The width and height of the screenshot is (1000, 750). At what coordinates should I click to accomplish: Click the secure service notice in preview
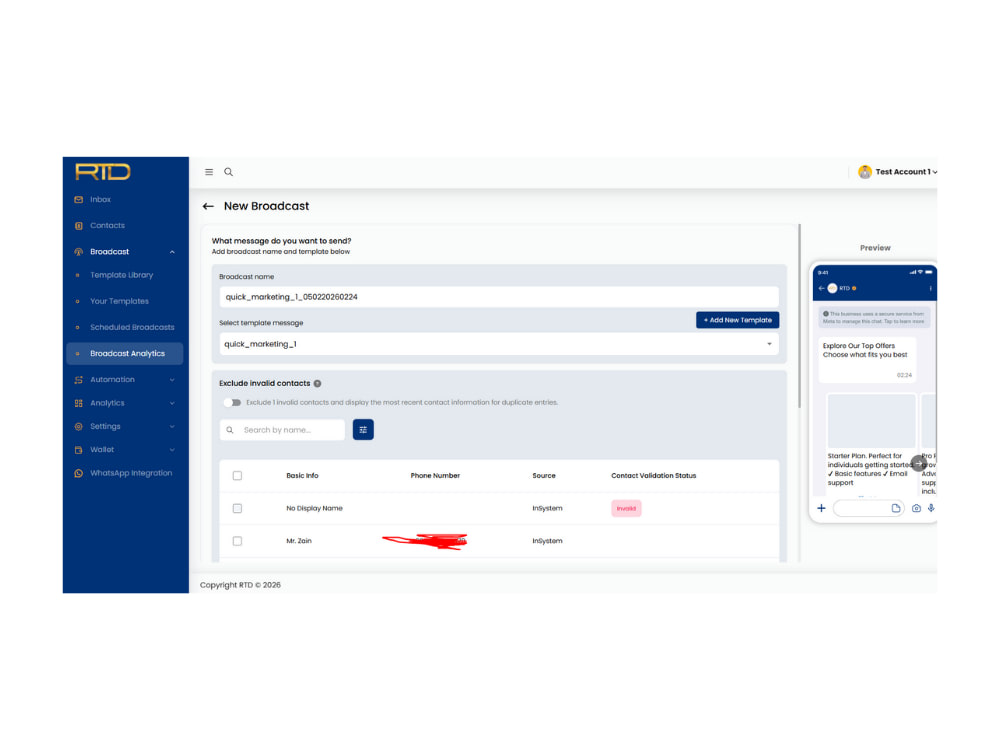874,318
